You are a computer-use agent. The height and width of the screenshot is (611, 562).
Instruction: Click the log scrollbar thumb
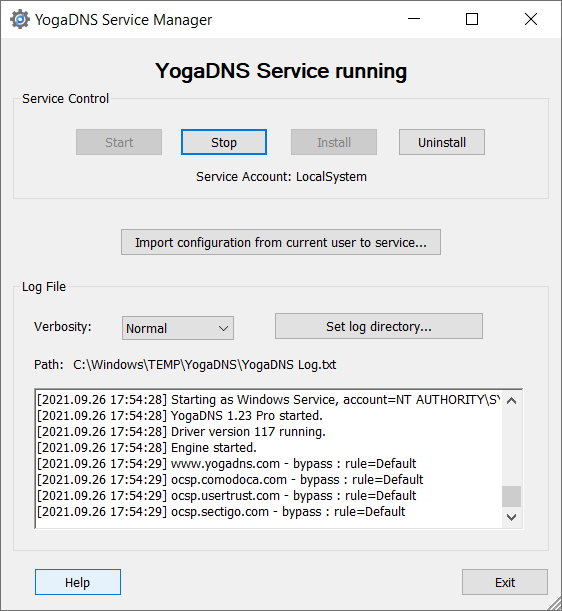point(511,496)
